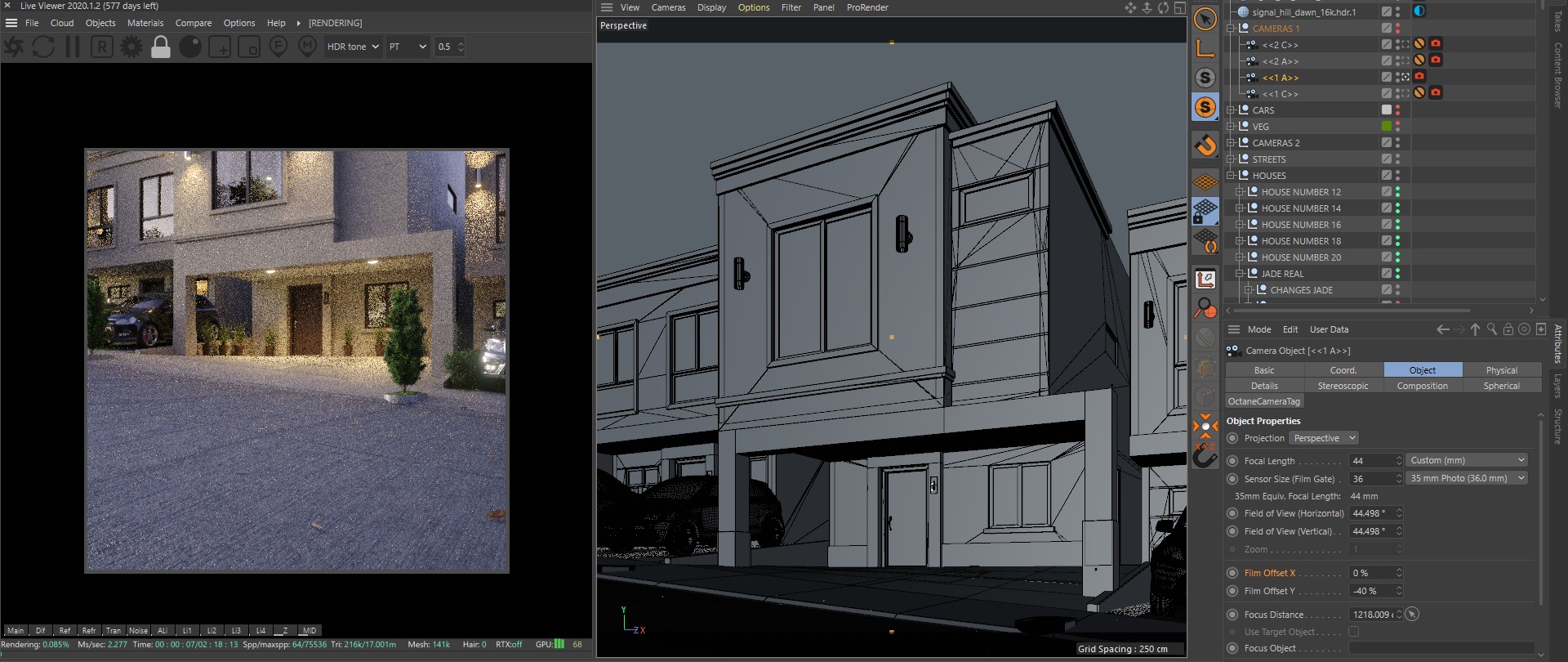Open the viewport Filter menu
Image resolution: width=1568 pixels, height=662 pixels.
point(791,7)
